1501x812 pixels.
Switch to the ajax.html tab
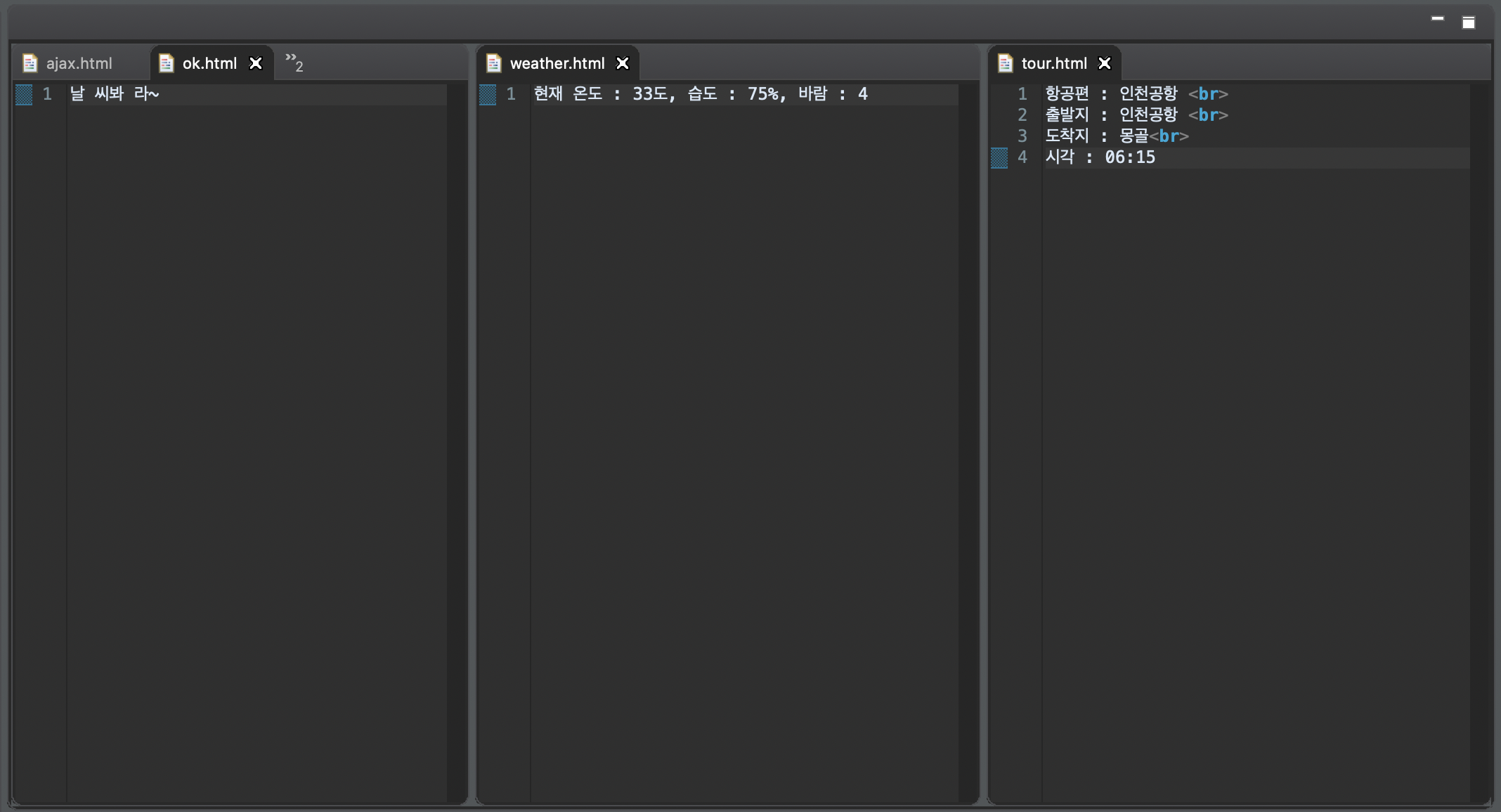[79, 63]
